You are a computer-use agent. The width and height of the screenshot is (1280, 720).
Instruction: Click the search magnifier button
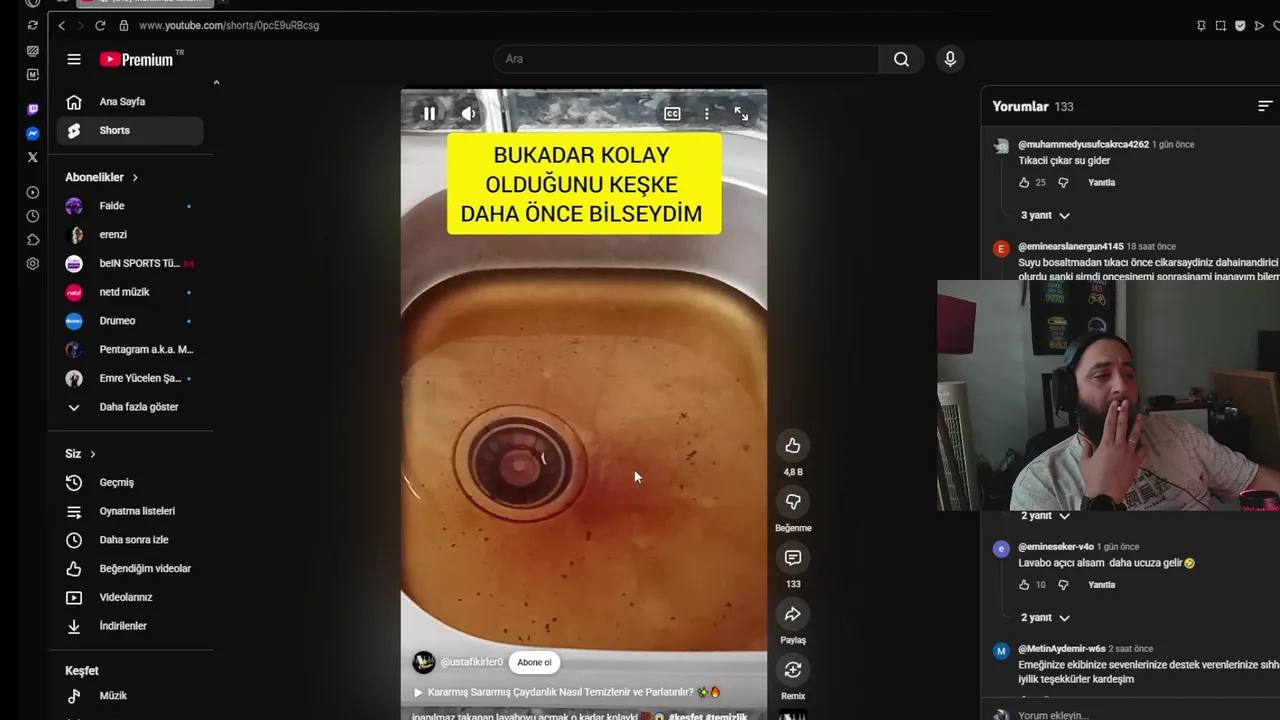point(901,59)
